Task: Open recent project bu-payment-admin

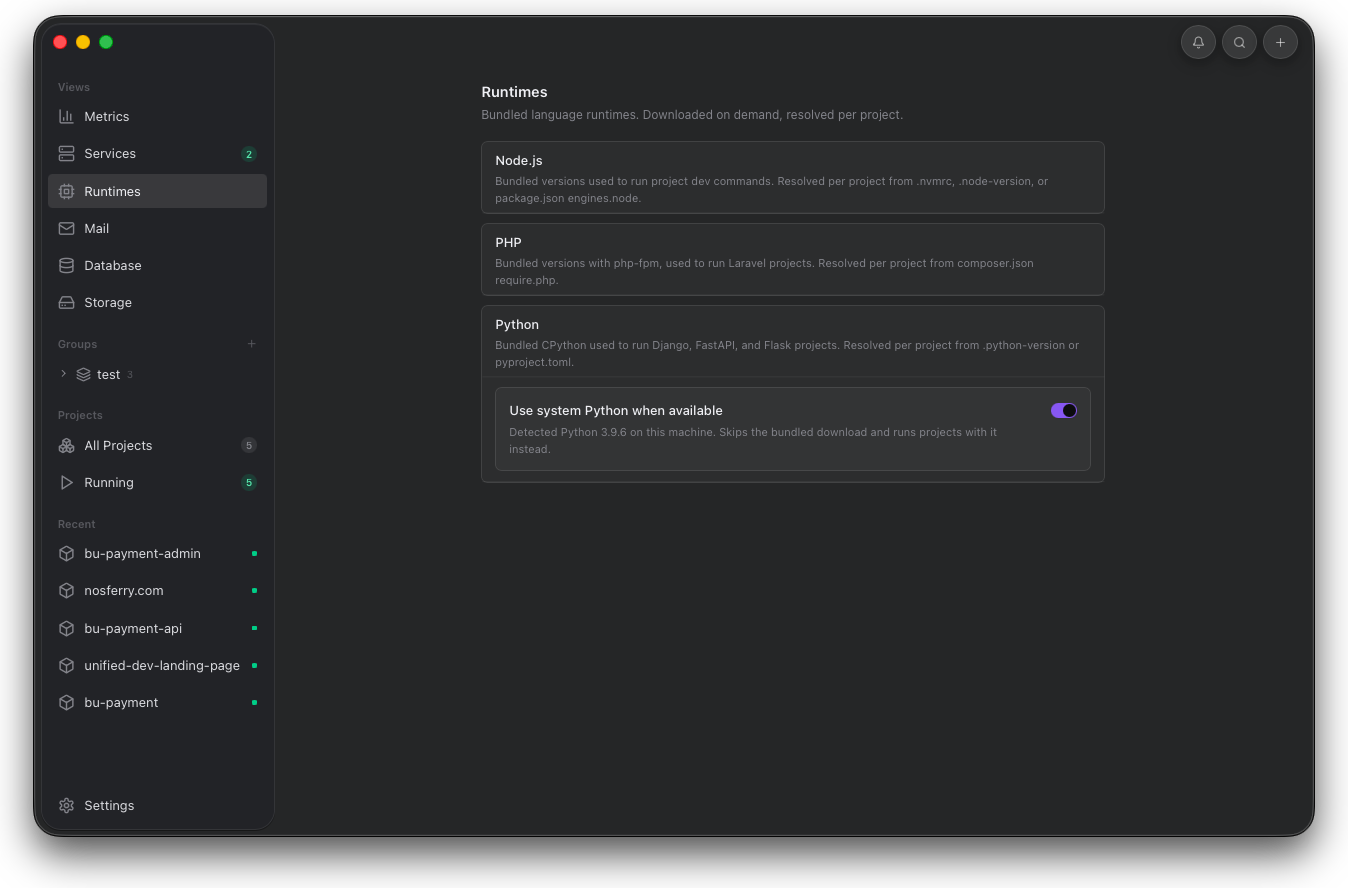Action: point(157,553)
